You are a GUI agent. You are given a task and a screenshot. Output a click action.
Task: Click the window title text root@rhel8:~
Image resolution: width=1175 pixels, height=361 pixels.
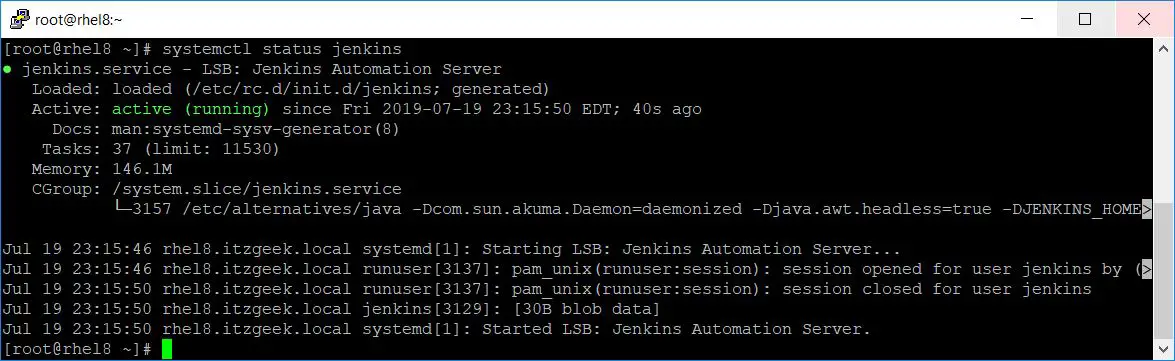pyautogui.click(x=79, y=20)
